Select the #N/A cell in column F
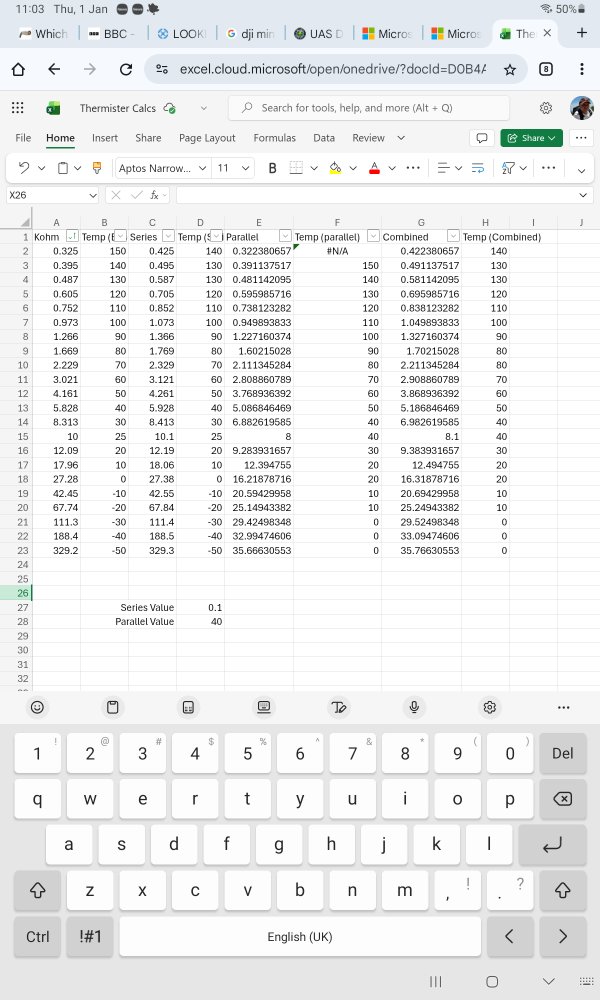This screenshot has width=600, height=1000. 337,251
